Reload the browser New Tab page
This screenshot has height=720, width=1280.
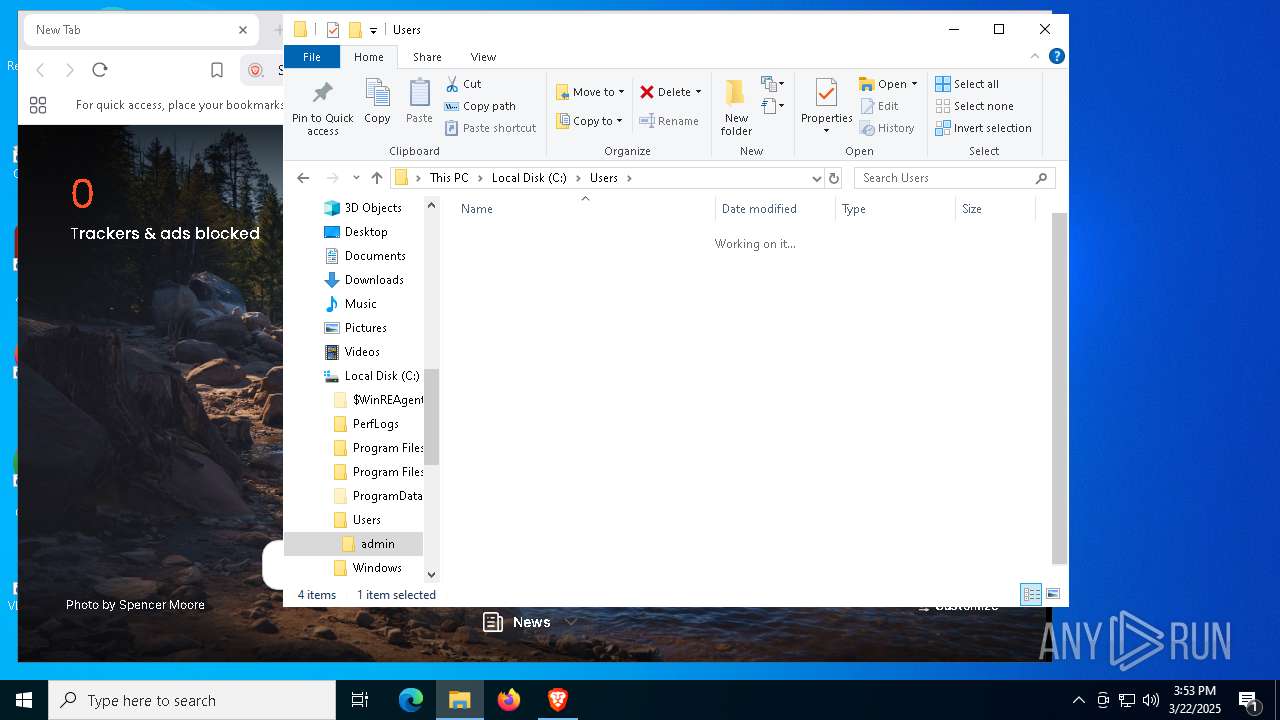99,70
